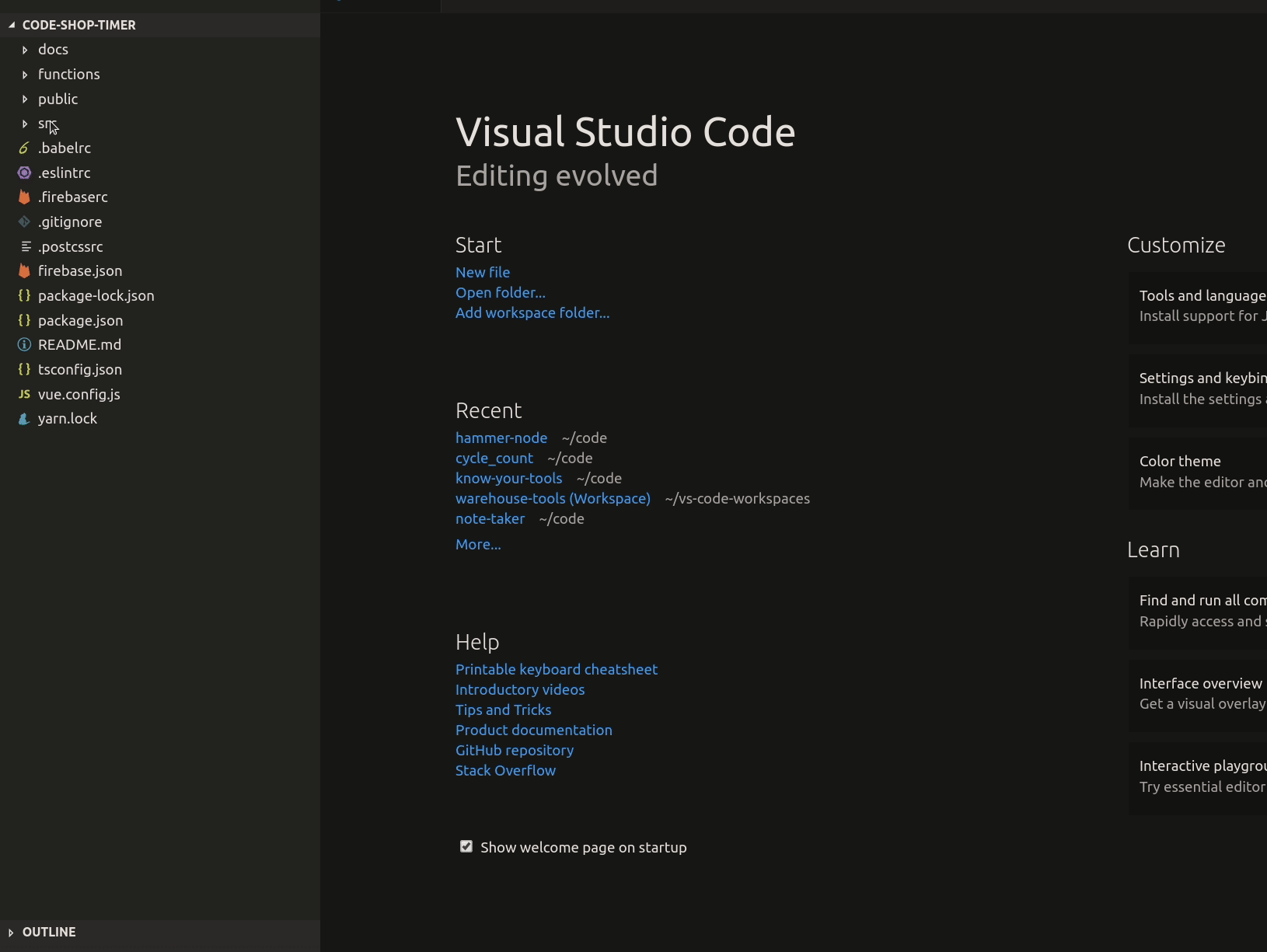Screen dimensions: 1267x952
Task: Click the package.json braces icon
Action: pos(24,320)
